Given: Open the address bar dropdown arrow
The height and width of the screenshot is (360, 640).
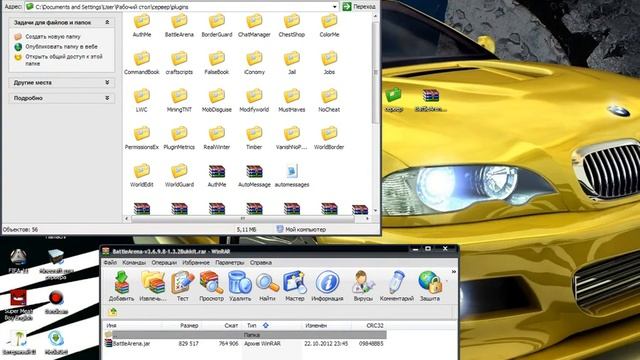Looking at the screenshot, I should click(x=335, y=7).
